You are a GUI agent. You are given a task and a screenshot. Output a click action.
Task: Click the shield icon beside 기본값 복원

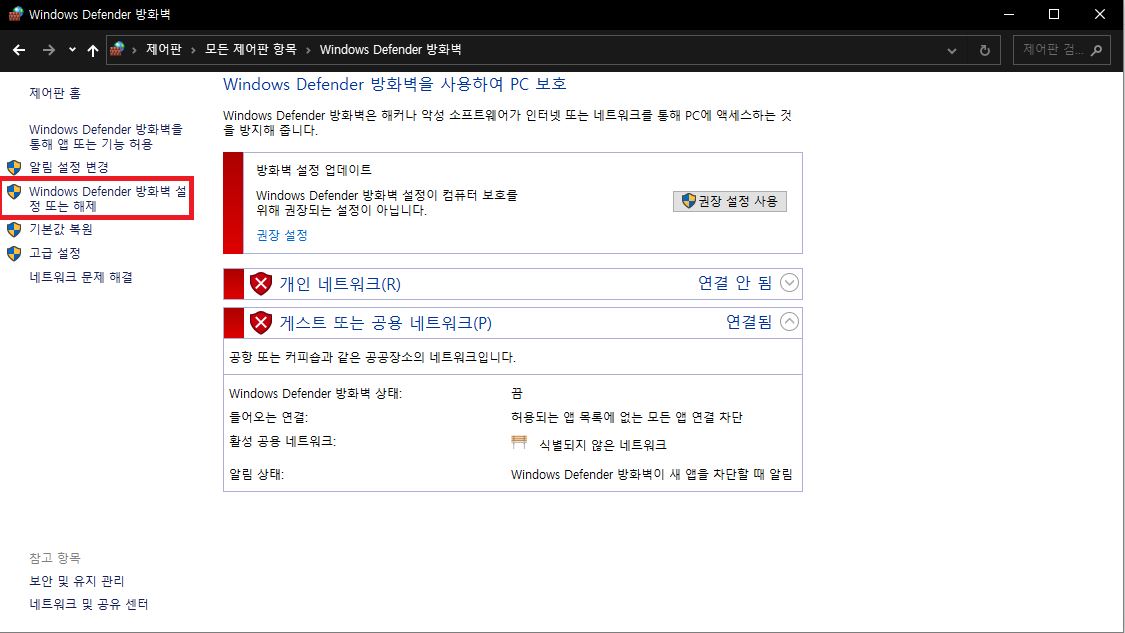[14, 229]
